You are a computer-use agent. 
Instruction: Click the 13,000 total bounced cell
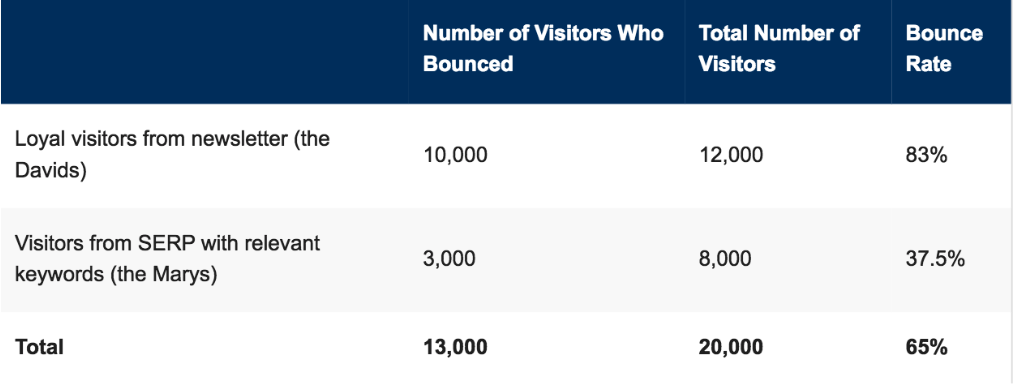coord(455,348)
